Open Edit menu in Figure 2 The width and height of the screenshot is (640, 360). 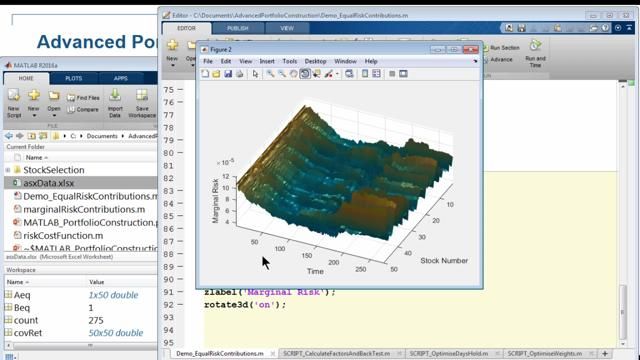[226, 61]
